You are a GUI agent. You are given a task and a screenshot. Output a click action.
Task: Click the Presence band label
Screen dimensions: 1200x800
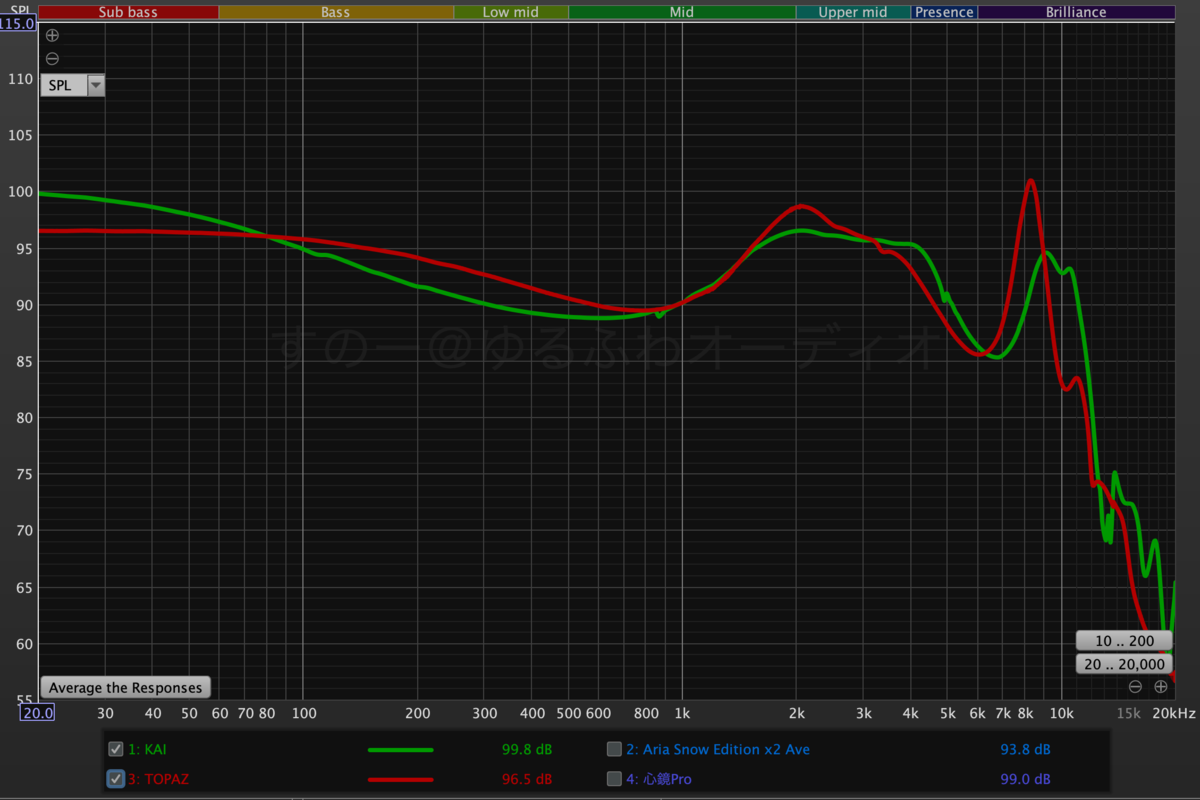tap(944, 13)
